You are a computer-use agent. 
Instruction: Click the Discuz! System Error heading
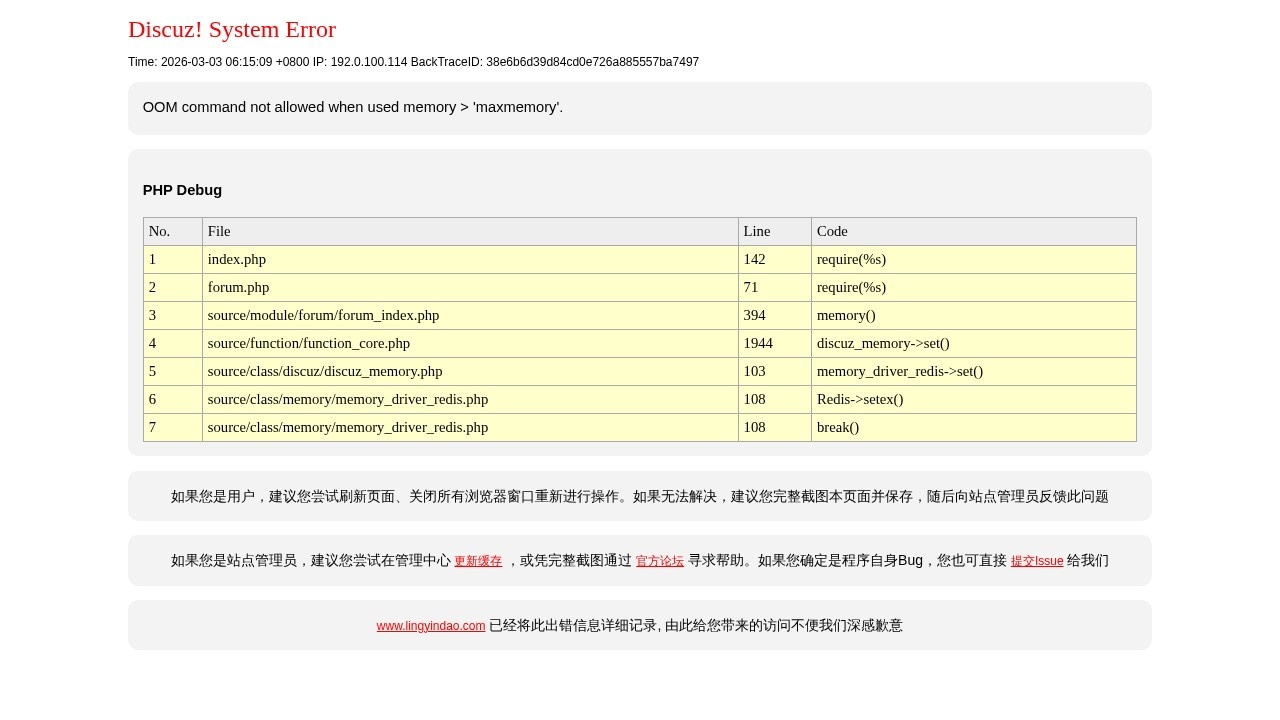[232, 30]
